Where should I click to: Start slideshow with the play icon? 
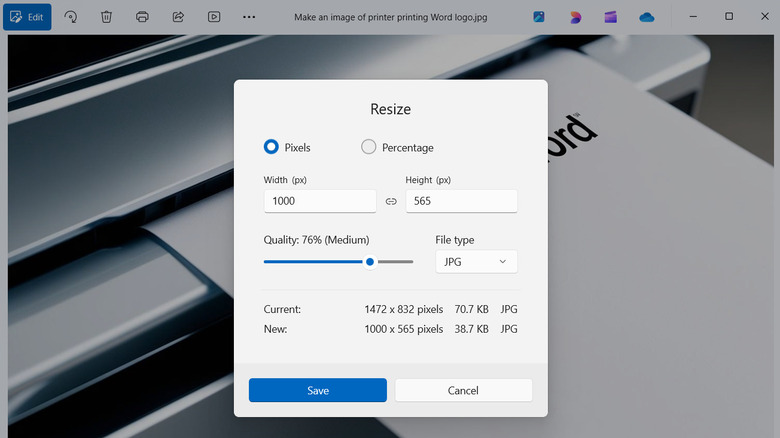point(214,17)
